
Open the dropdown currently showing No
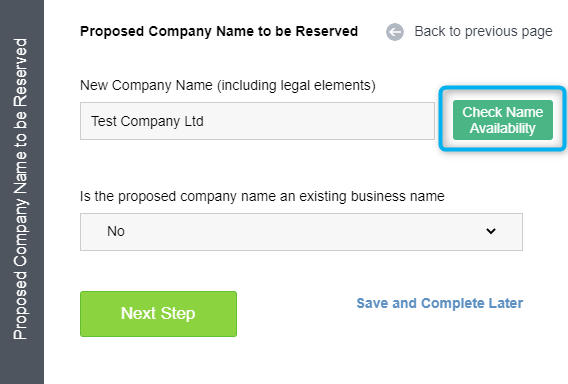coord(301,232)
